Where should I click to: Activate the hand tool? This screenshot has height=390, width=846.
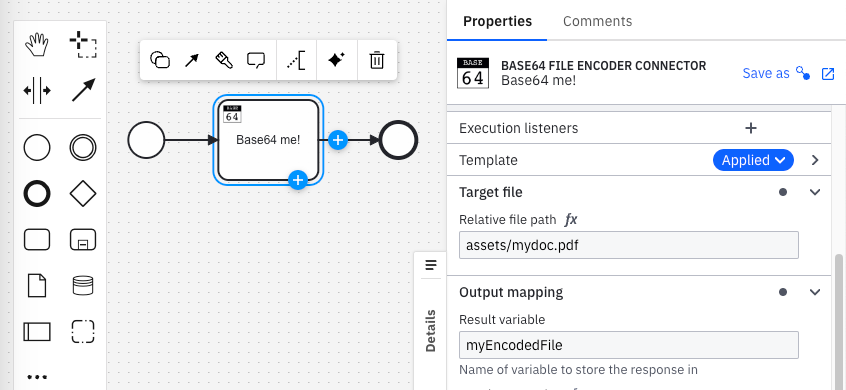click(37, 45)
